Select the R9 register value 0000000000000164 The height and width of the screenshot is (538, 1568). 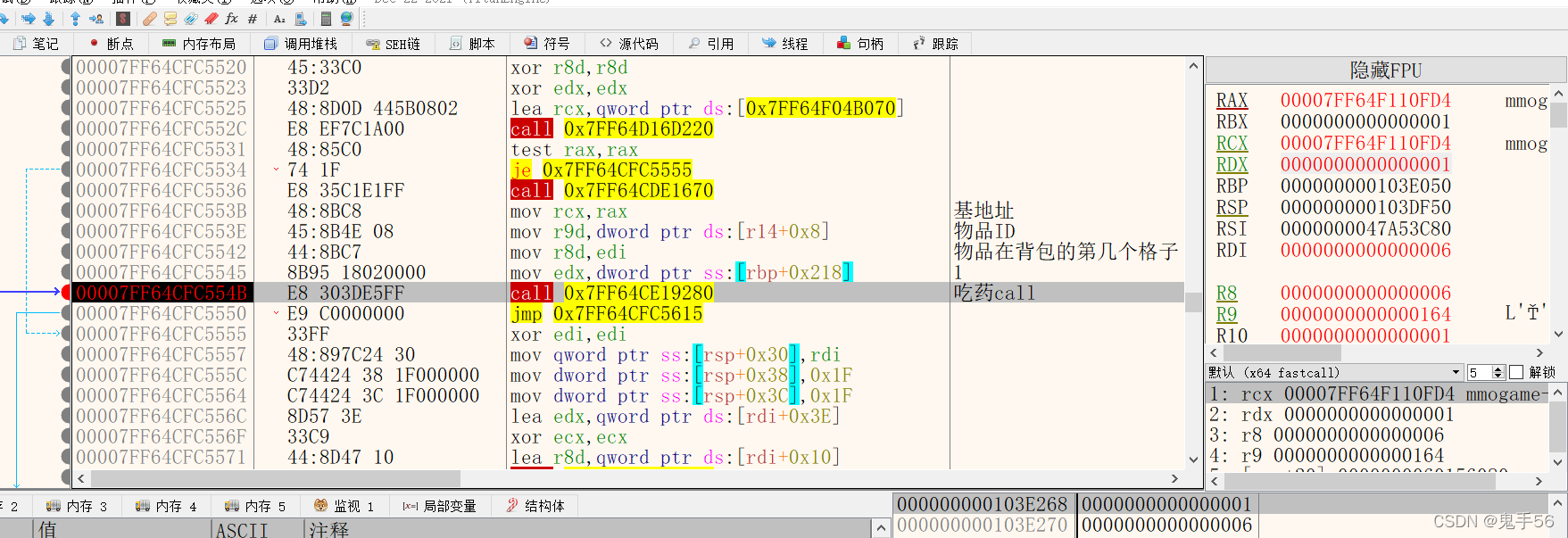[x=1365, y=314]
